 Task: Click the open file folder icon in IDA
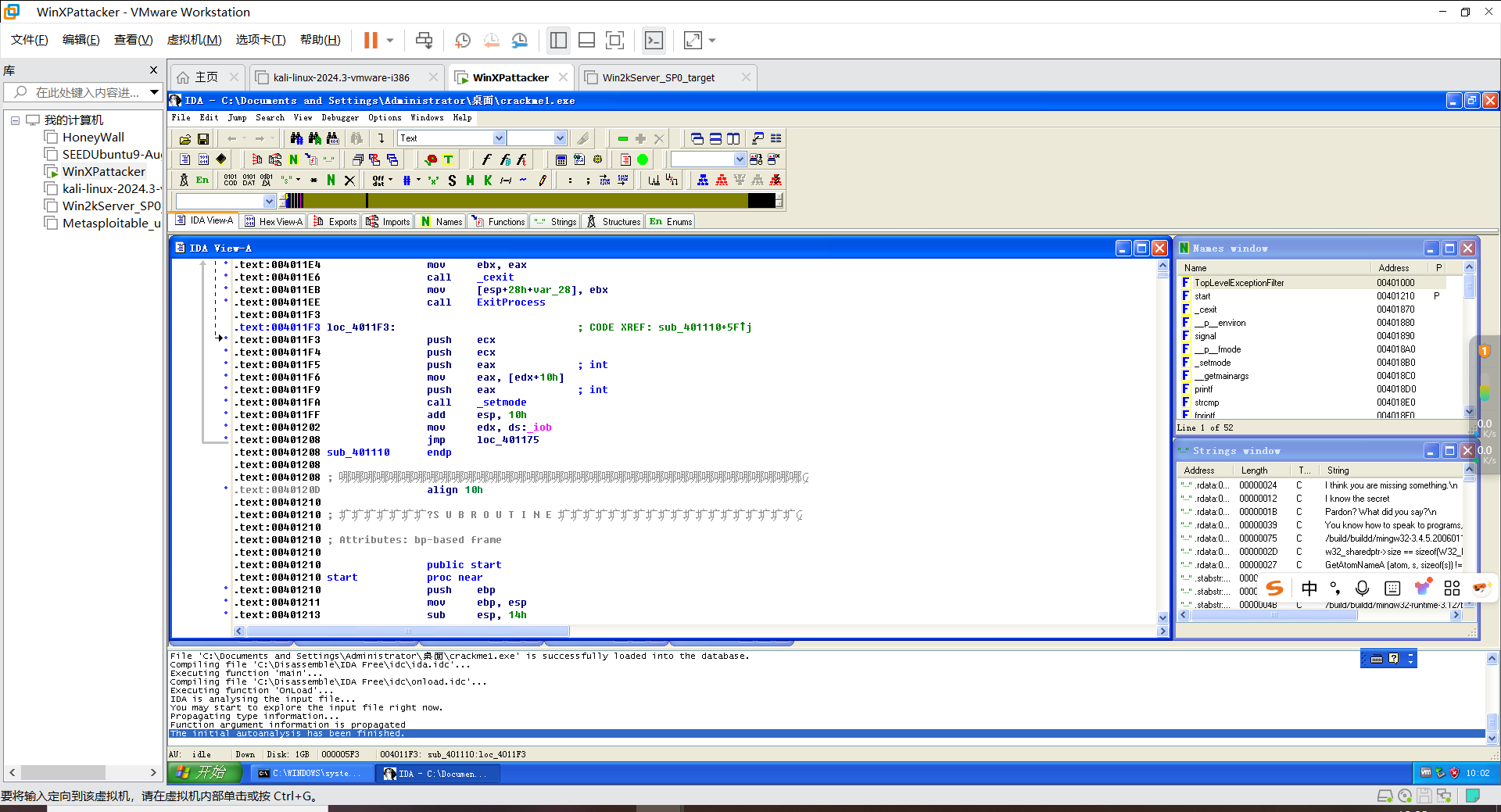185,139
